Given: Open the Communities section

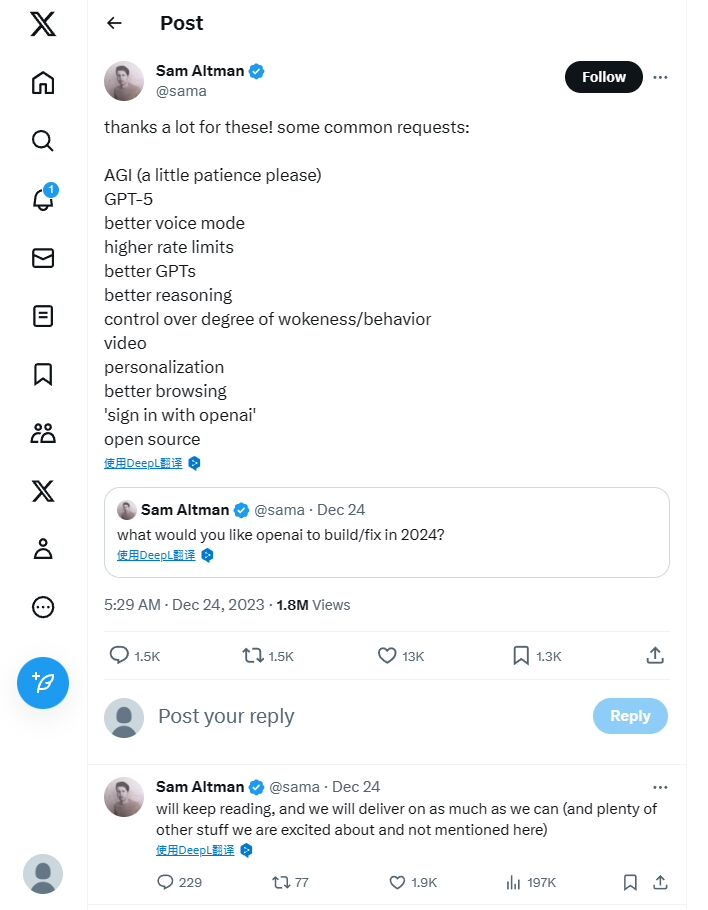Looking at the screenshot, I should point(42,432).
